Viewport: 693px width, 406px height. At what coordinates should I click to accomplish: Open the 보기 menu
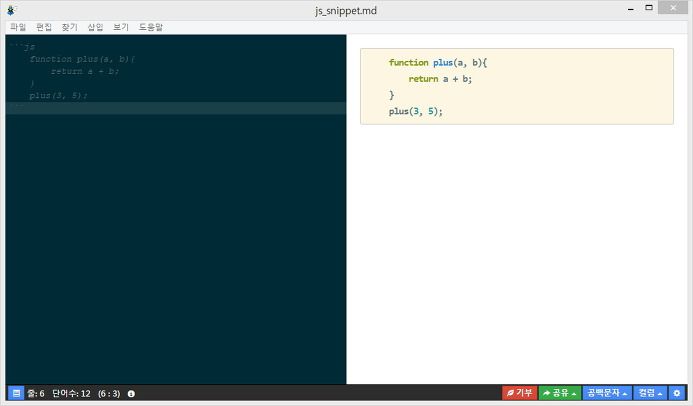121,27
